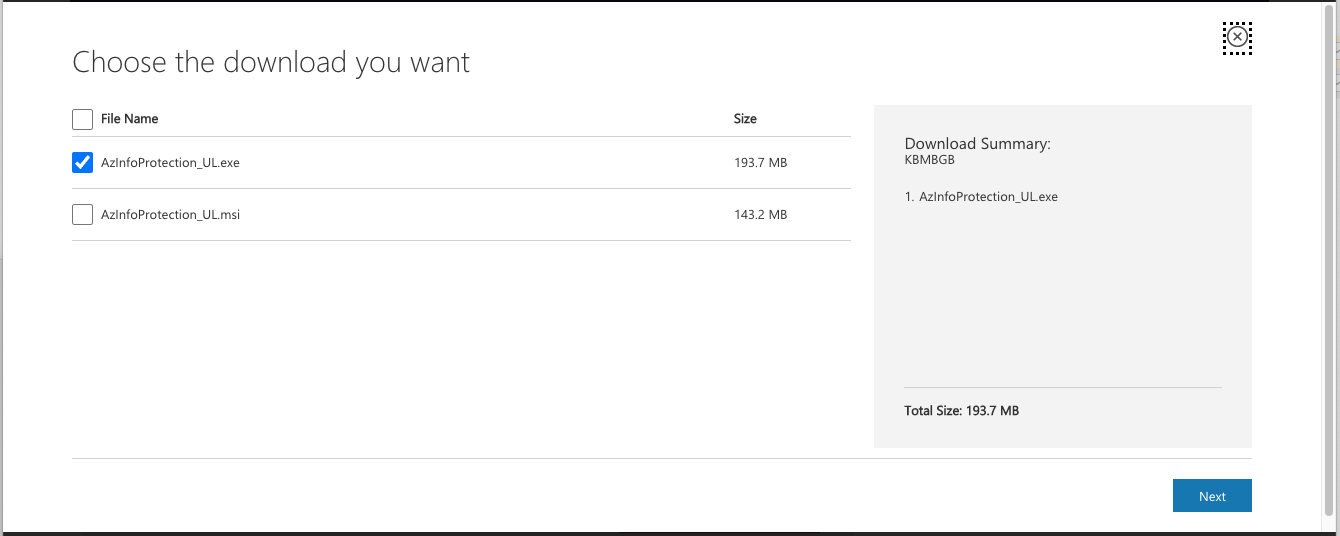Click the Next button

coord(1212,496)
